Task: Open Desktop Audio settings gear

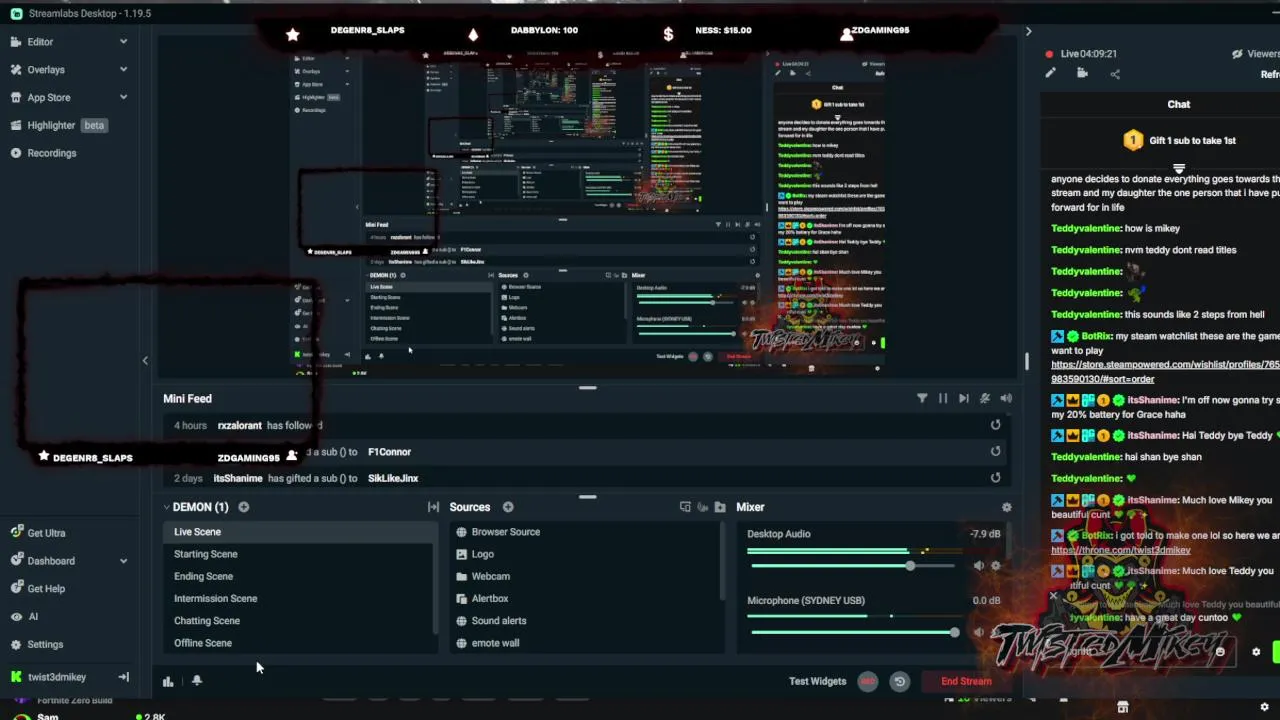Action: coord(995,566)
